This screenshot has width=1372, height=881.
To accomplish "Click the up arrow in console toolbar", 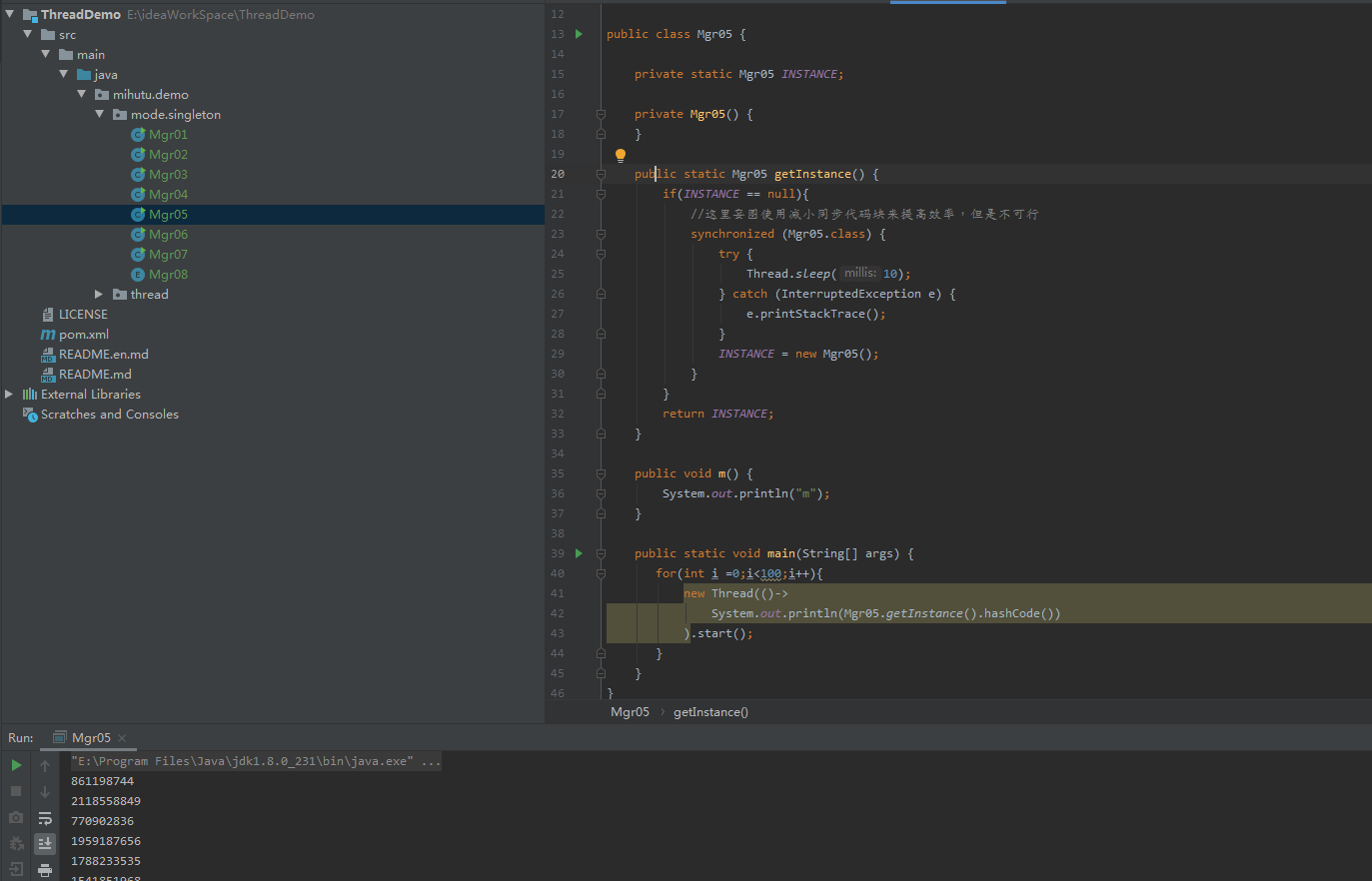I will (x=45, y=766).
